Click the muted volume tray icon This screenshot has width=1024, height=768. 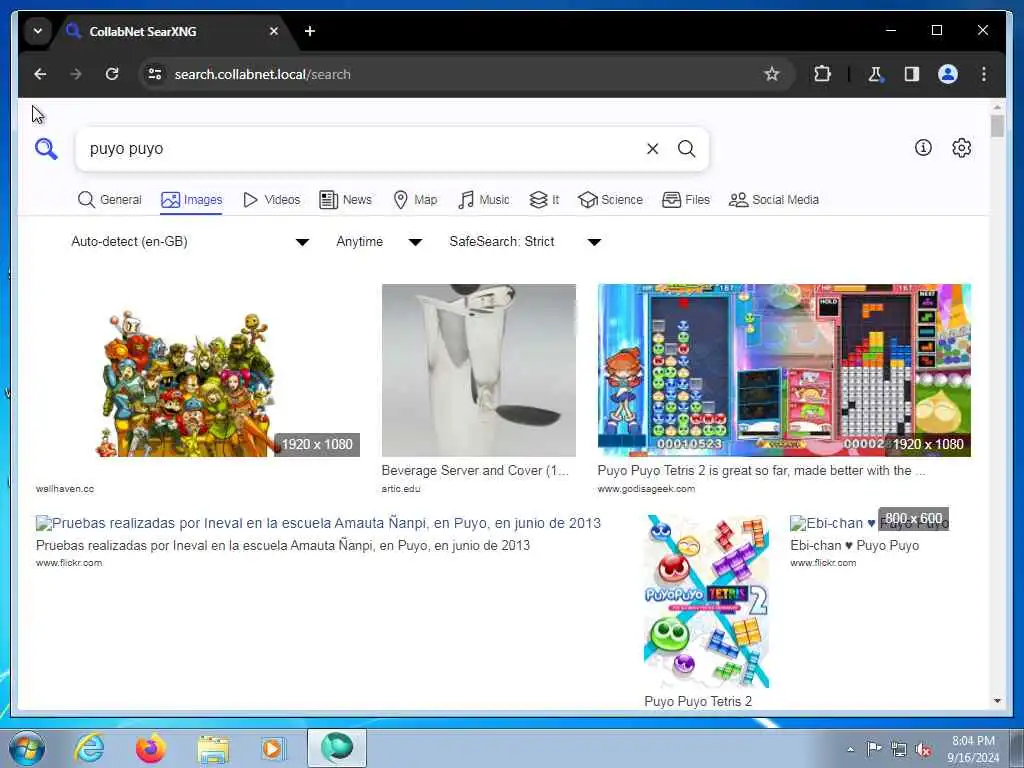click(x=923, y=750)
